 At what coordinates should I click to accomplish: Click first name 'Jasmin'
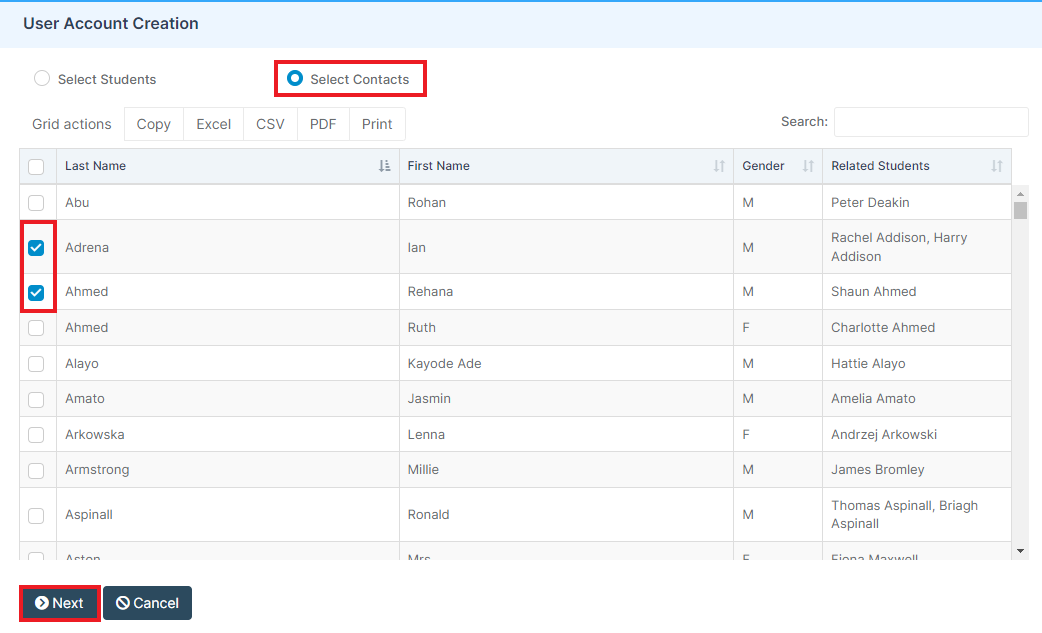click(x=429, y=399)
